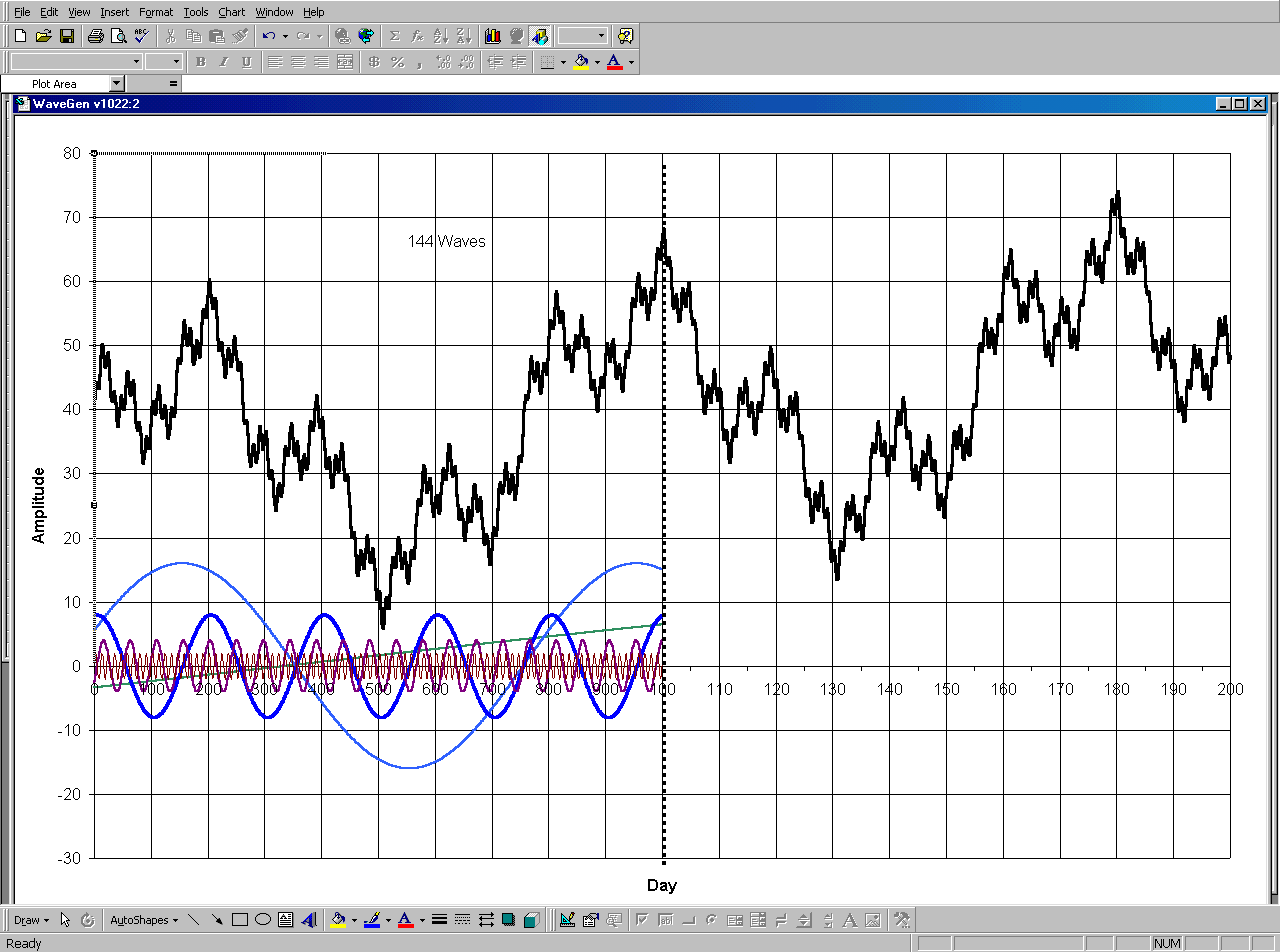Viewport: 1280px width, 952px height.
Task: Open Office Assistant help icon
Action: tap(625, 36)
